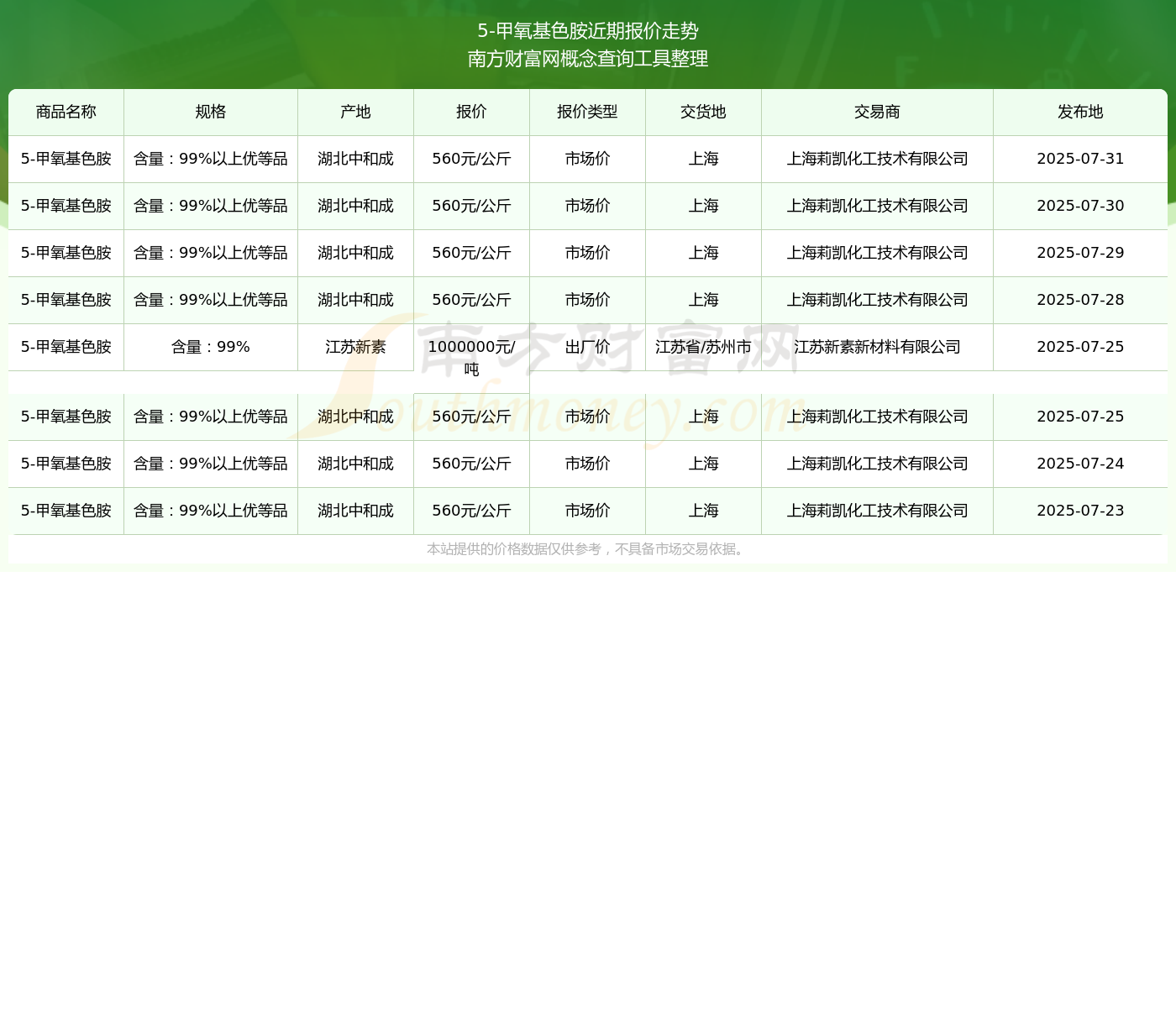This screenshot has height=1012, width=1176.
Task: Click the 交易商 column header
Action: coord(877,112)
